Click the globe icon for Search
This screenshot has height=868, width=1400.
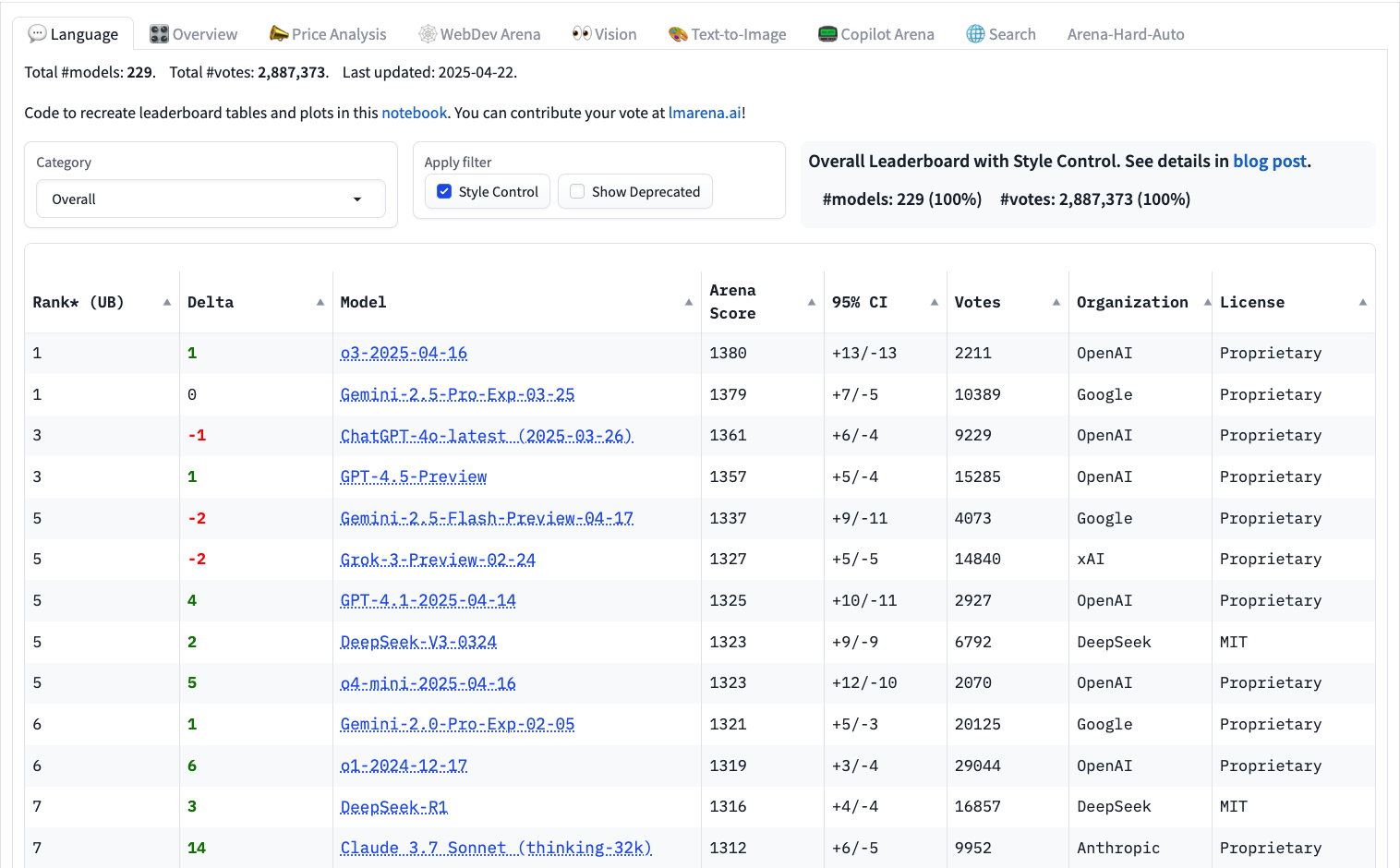(975, 34)
